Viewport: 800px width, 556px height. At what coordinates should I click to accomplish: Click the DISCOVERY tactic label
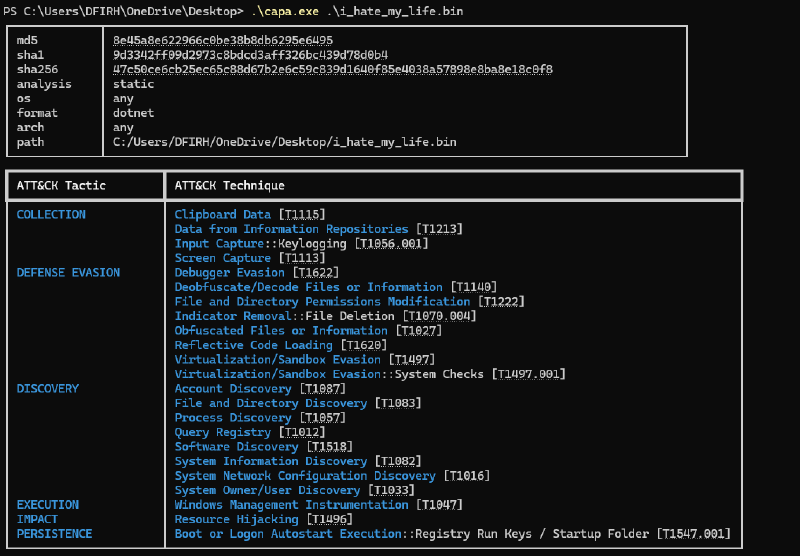(x=47, y=389)
